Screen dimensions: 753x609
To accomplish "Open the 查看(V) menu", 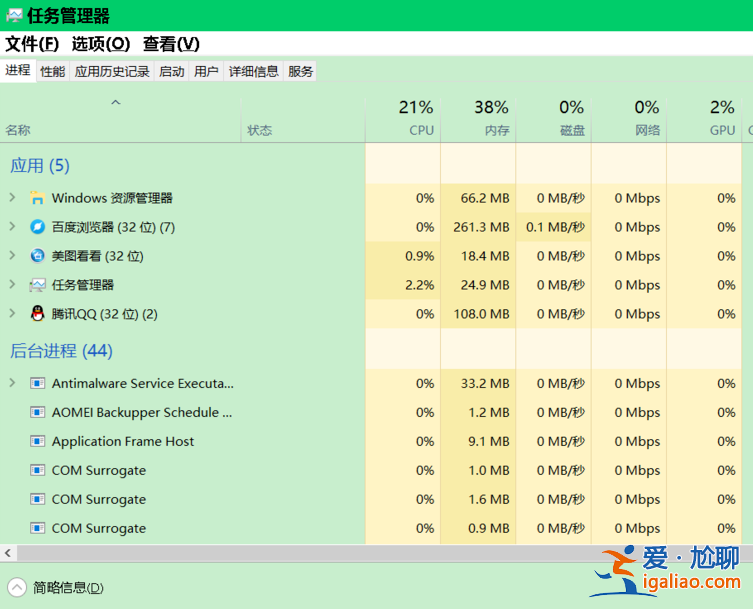I will (x=171, y=44).
